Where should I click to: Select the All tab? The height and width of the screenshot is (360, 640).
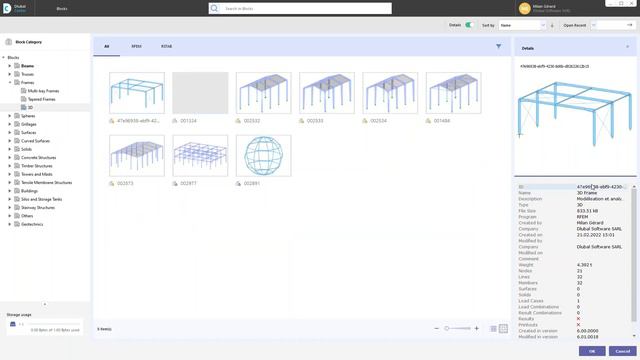coord(107,47)
